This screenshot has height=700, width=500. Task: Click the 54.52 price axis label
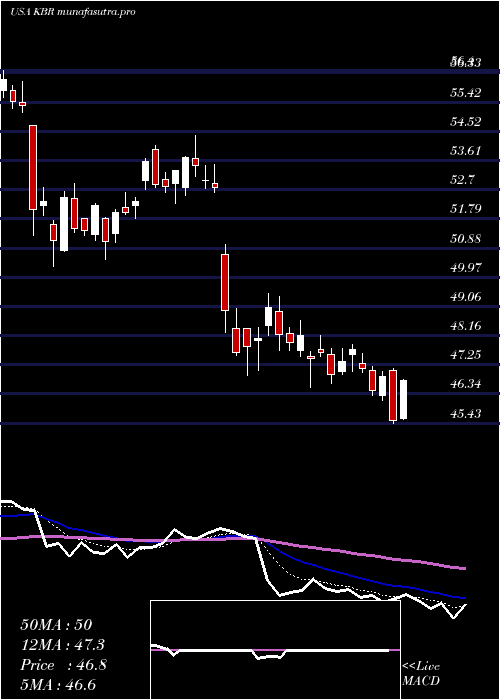[x=465, y=122]
